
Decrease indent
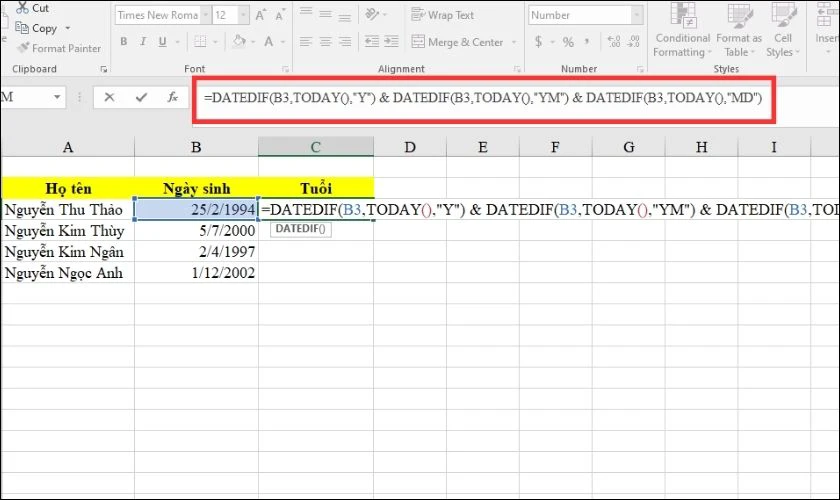point(371,41)
